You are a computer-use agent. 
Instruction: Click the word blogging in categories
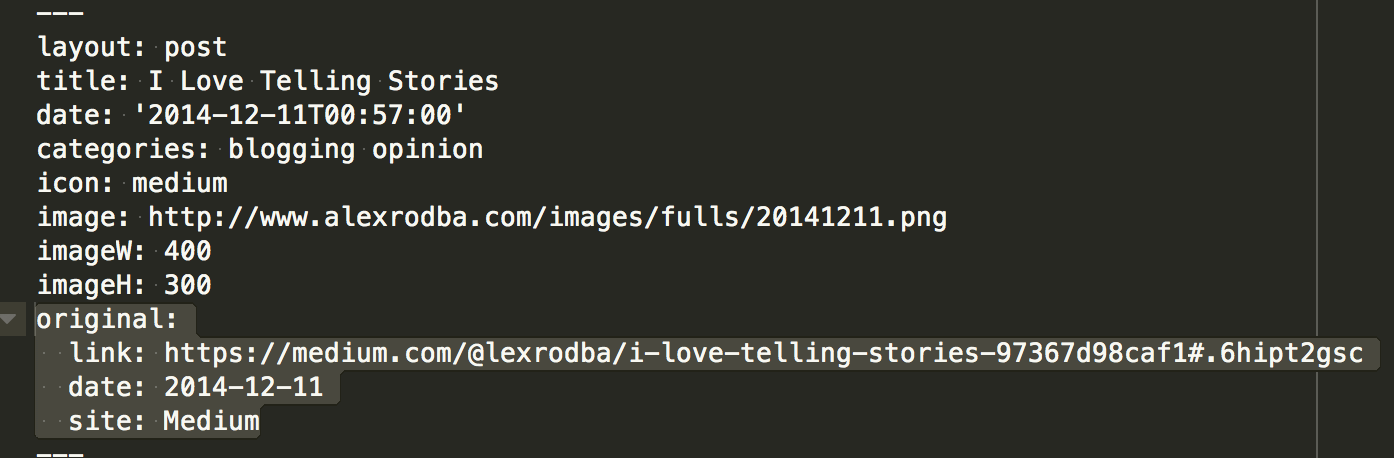tap(291, 149)
